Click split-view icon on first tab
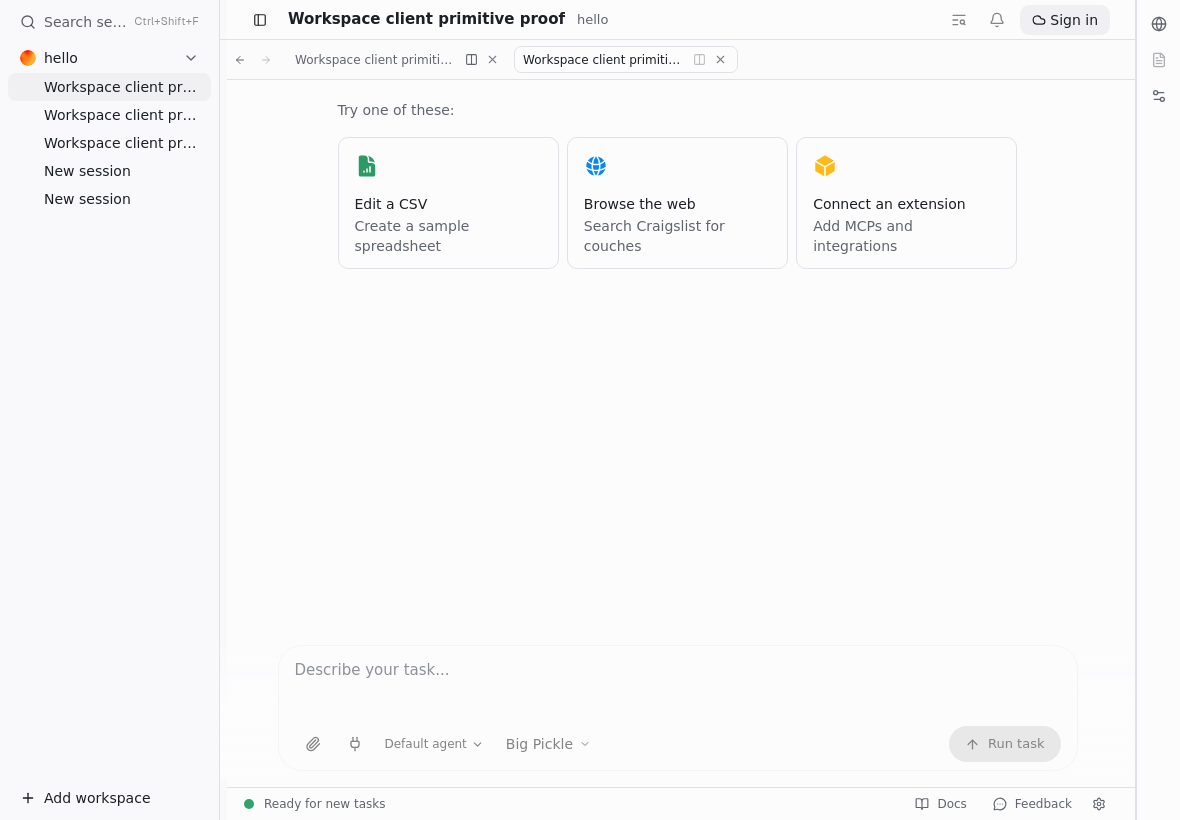Screen dimensions: 1180x820 click(x=471, y=60)
